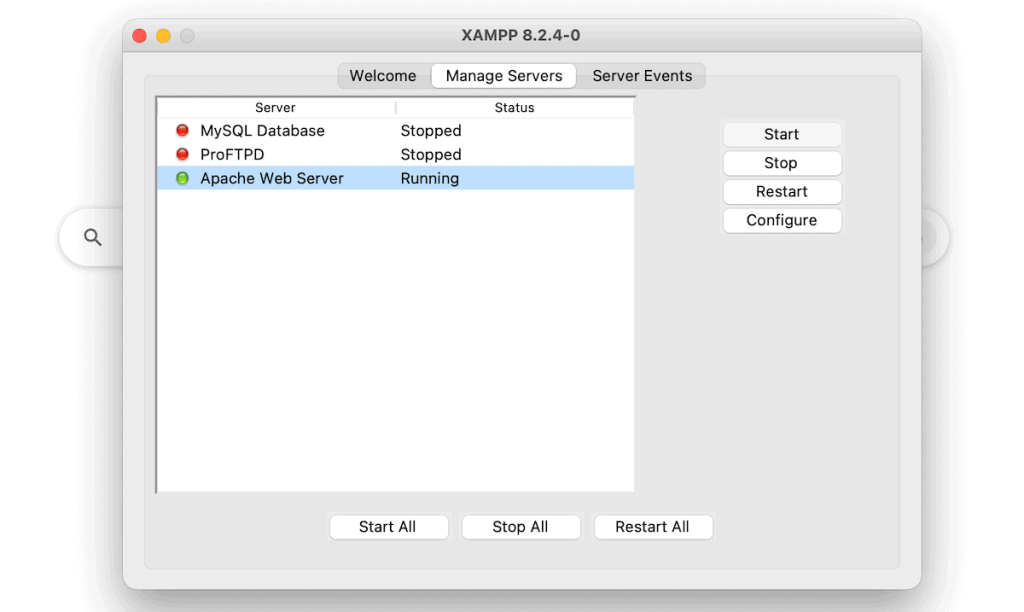Click the Start button
This screenshot has height=612, width=1024.
tap(782, 135)
